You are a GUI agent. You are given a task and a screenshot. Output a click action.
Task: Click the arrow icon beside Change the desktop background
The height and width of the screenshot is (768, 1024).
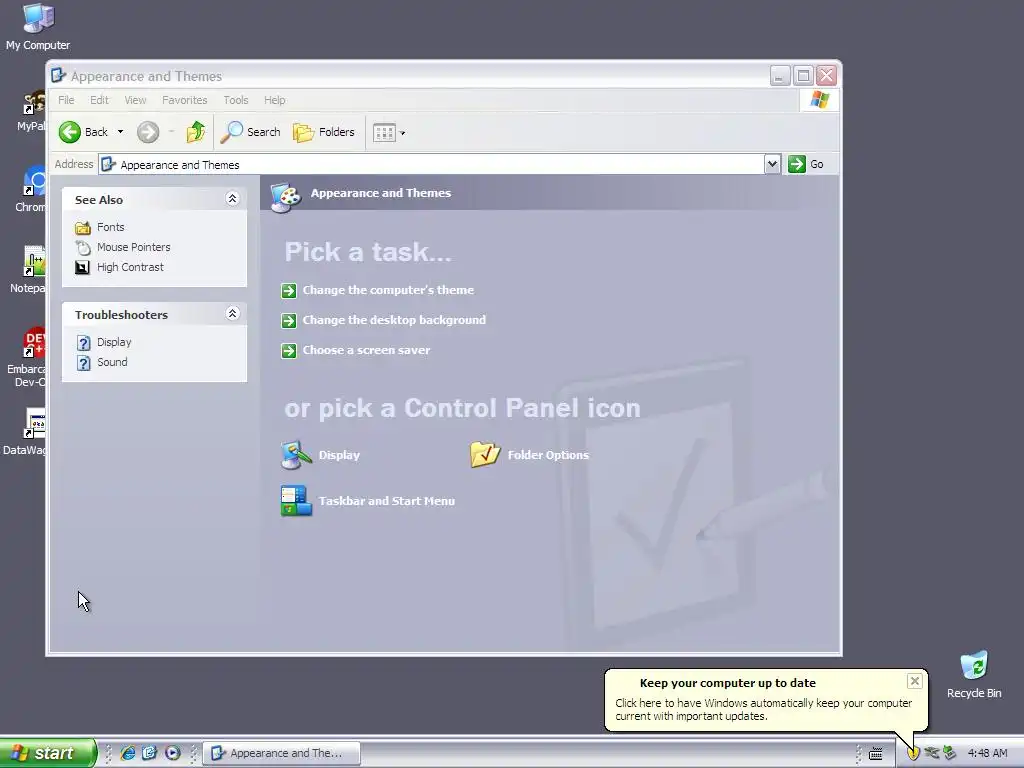[289, 321]
